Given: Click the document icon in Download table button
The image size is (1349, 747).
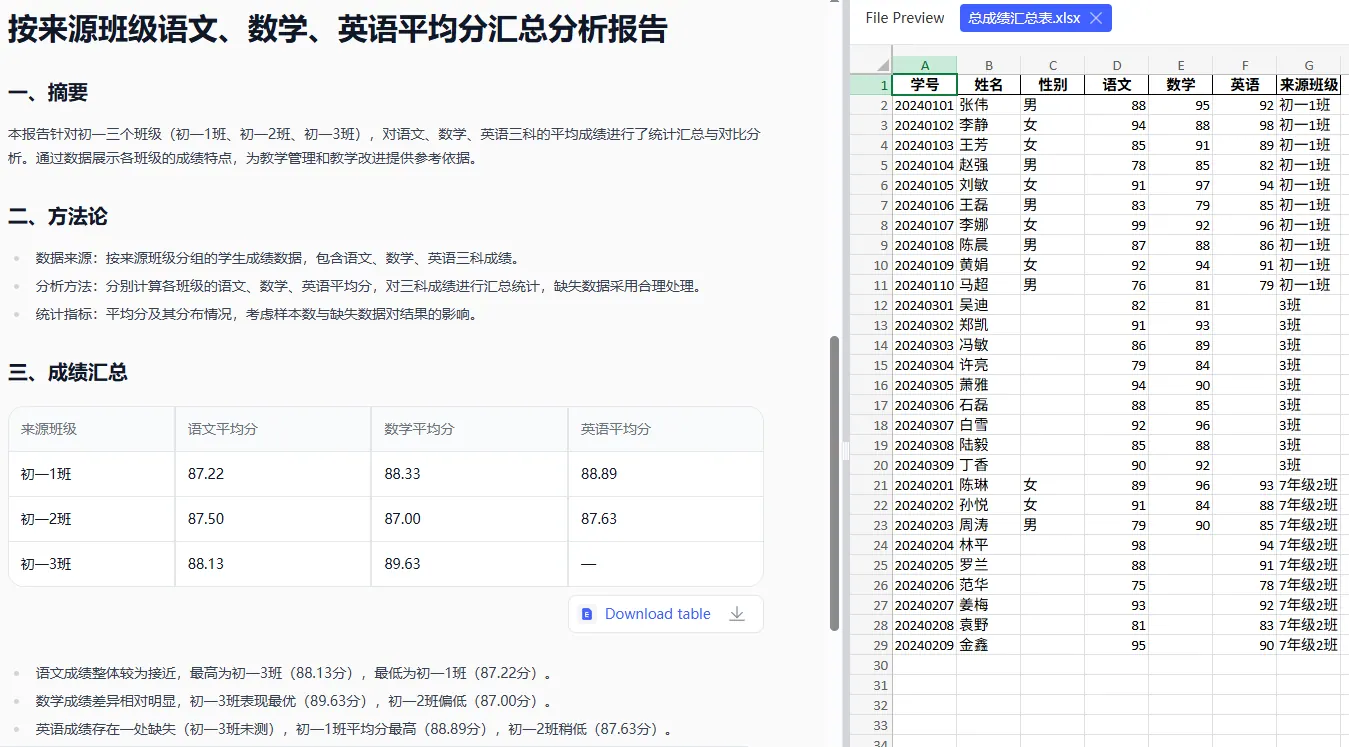Looking at the screenshot, I should pos(588,614).
